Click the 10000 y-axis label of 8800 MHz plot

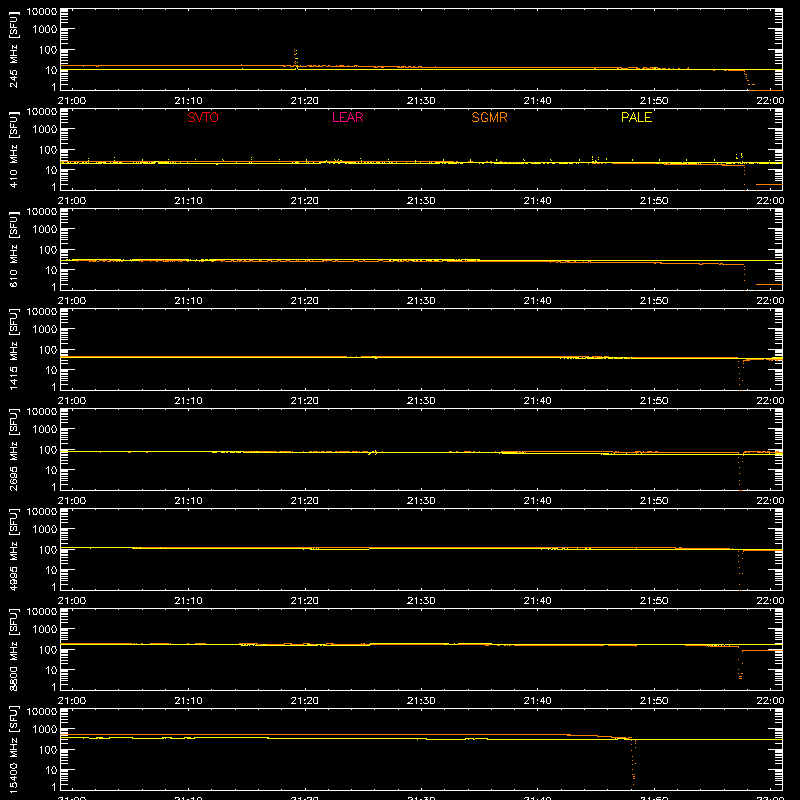click(42, 612)
